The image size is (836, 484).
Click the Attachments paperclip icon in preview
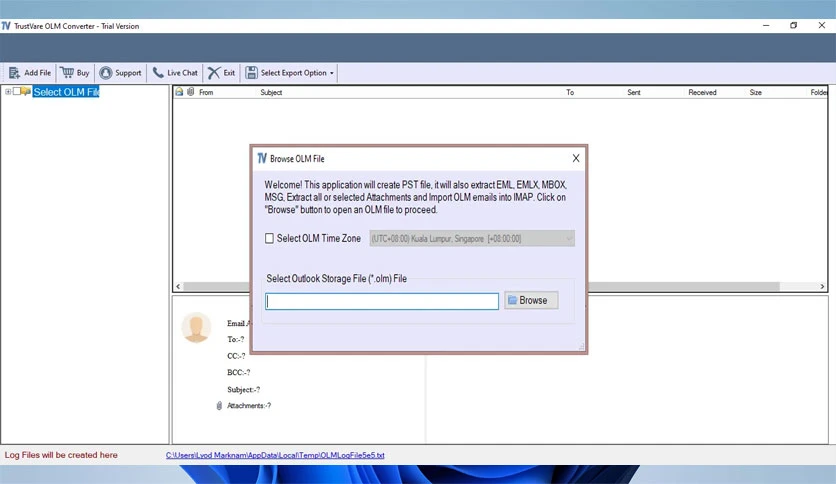pyautogui.click(x=219, y=406)
